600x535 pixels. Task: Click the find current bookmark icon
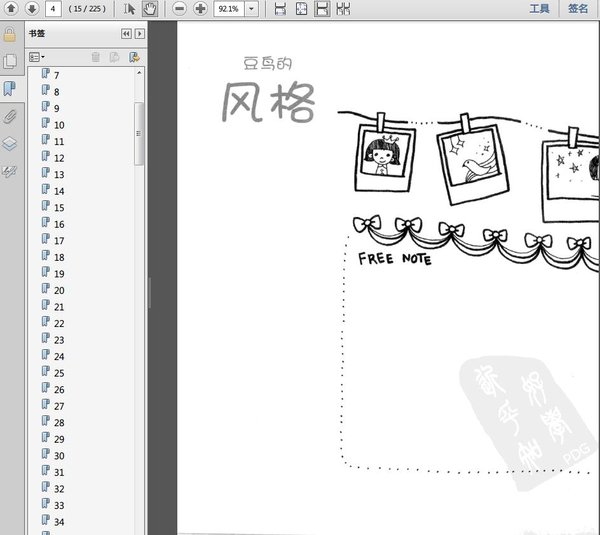[134, 57]
